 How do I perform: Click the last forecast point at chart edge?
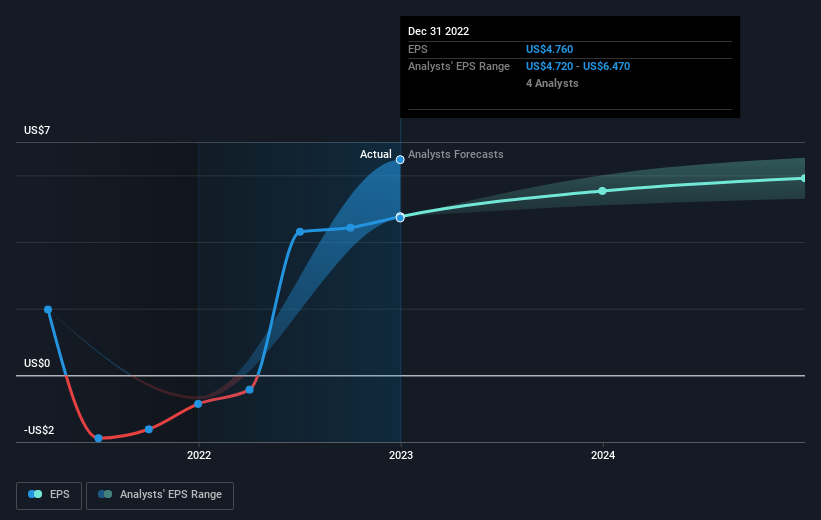(804, 179)
